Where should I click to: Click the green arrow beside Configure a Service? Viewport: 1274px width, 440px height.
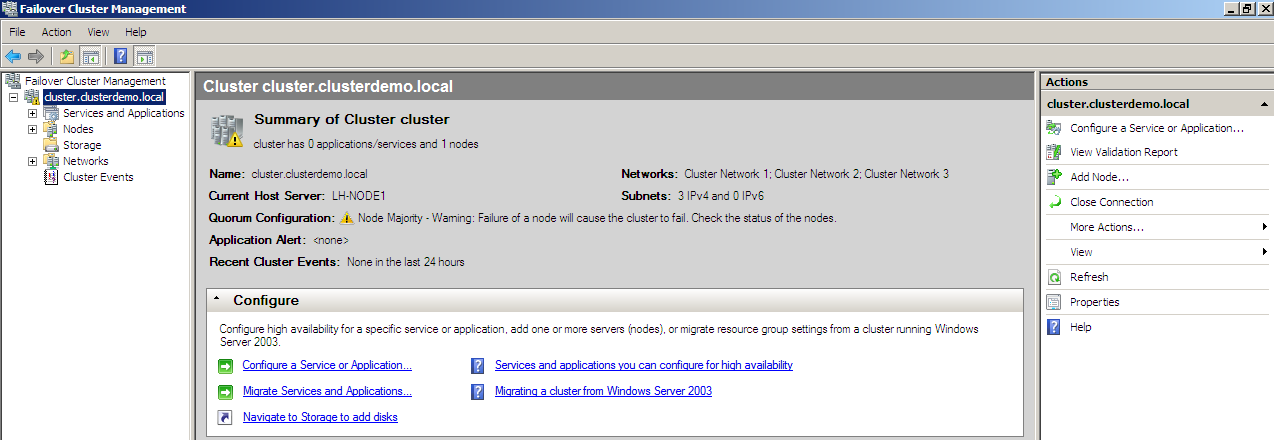point(225,366)
